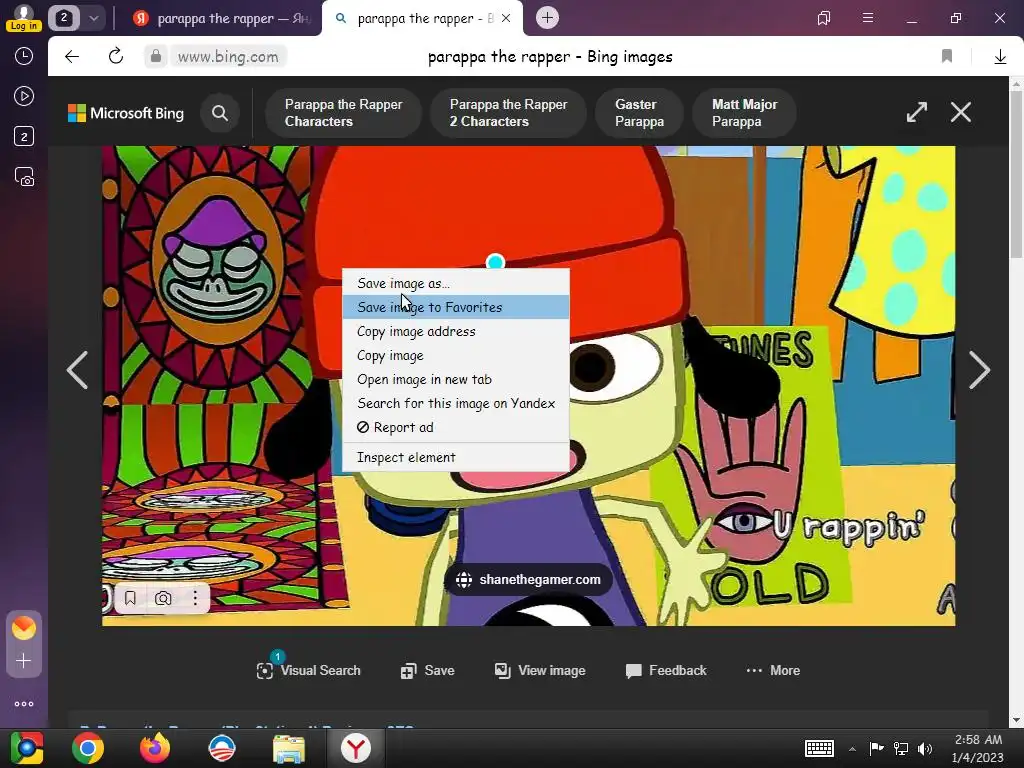Expand image viewer to full screen

[917, 112]
